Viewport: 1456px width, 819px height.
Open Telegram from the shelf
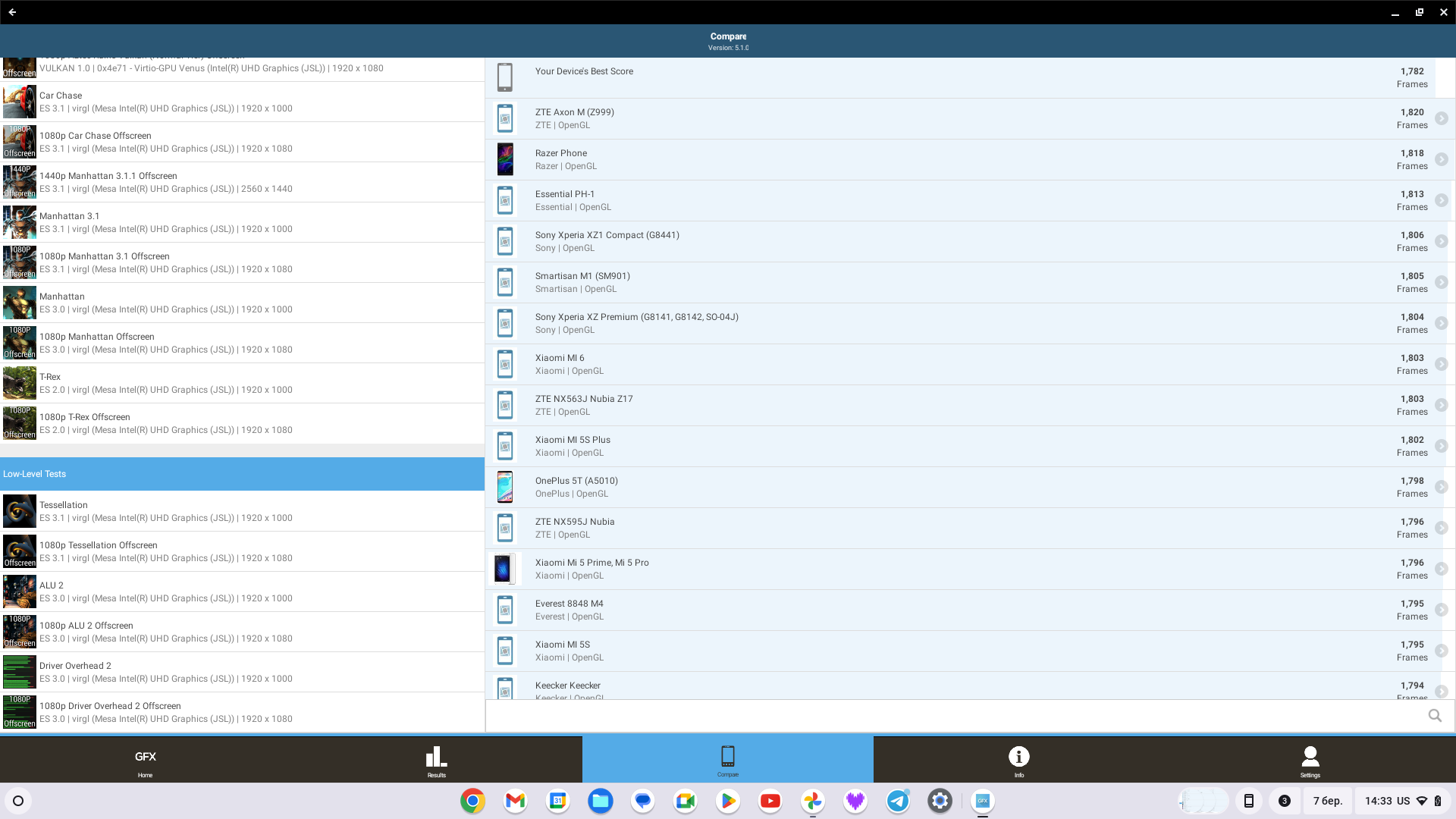pos(898,801)
